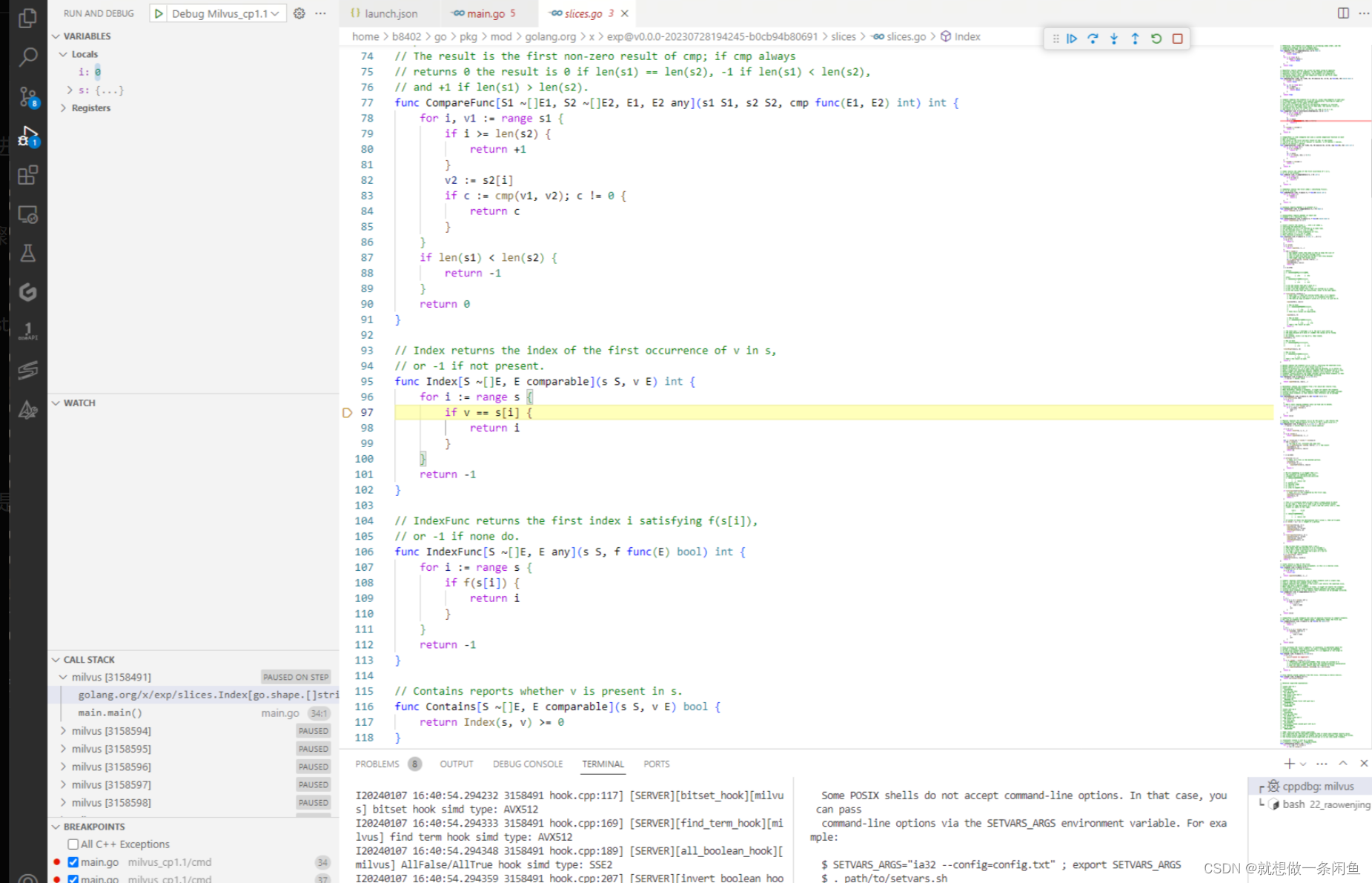Image resolution: width=1372 pixels, height=883 pixels.
Task: Collapse the BREAKPOINTS section
Action: click(x=56, y=827)
